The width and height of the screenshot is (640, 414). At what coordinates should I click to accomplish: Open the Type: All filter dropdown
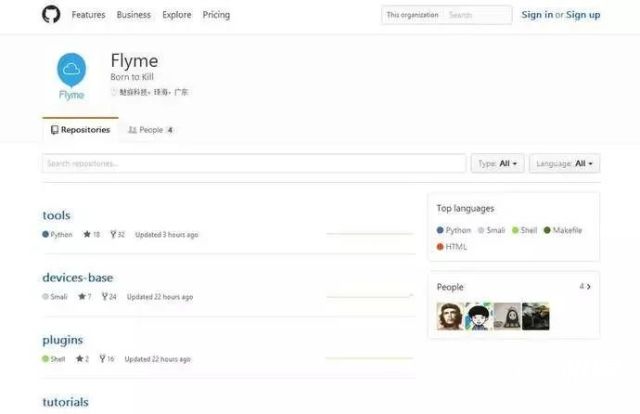click(x=498, y=164)
